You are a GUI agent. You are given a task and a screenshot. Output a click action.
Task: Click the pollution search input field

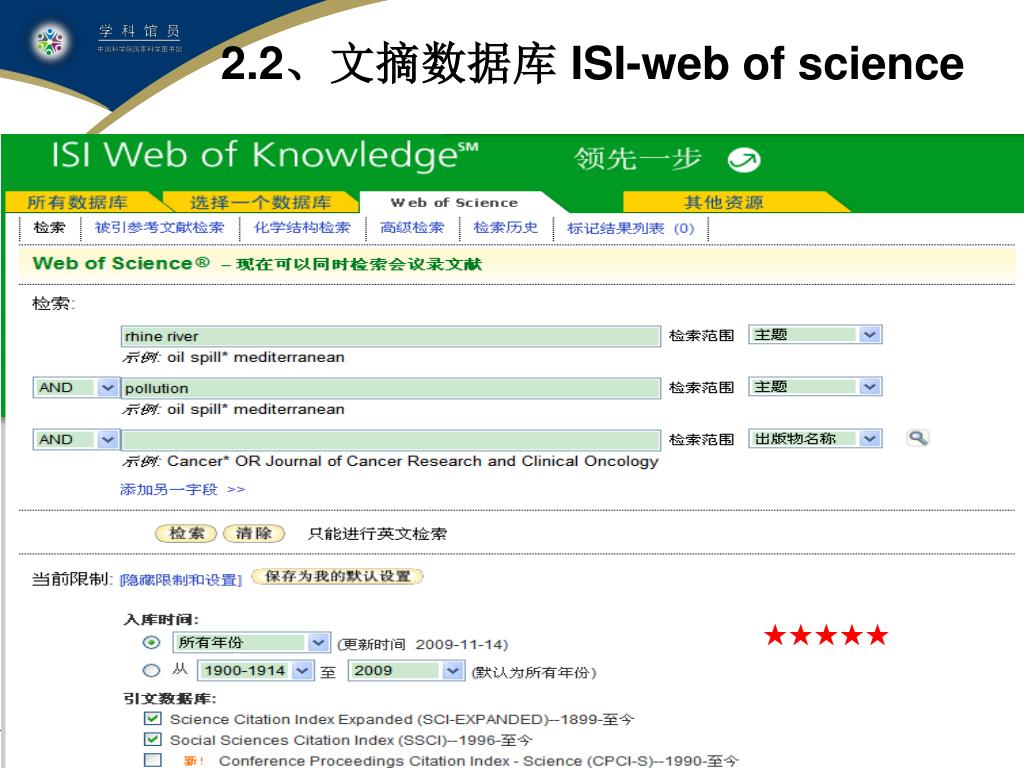coord(391,388)
